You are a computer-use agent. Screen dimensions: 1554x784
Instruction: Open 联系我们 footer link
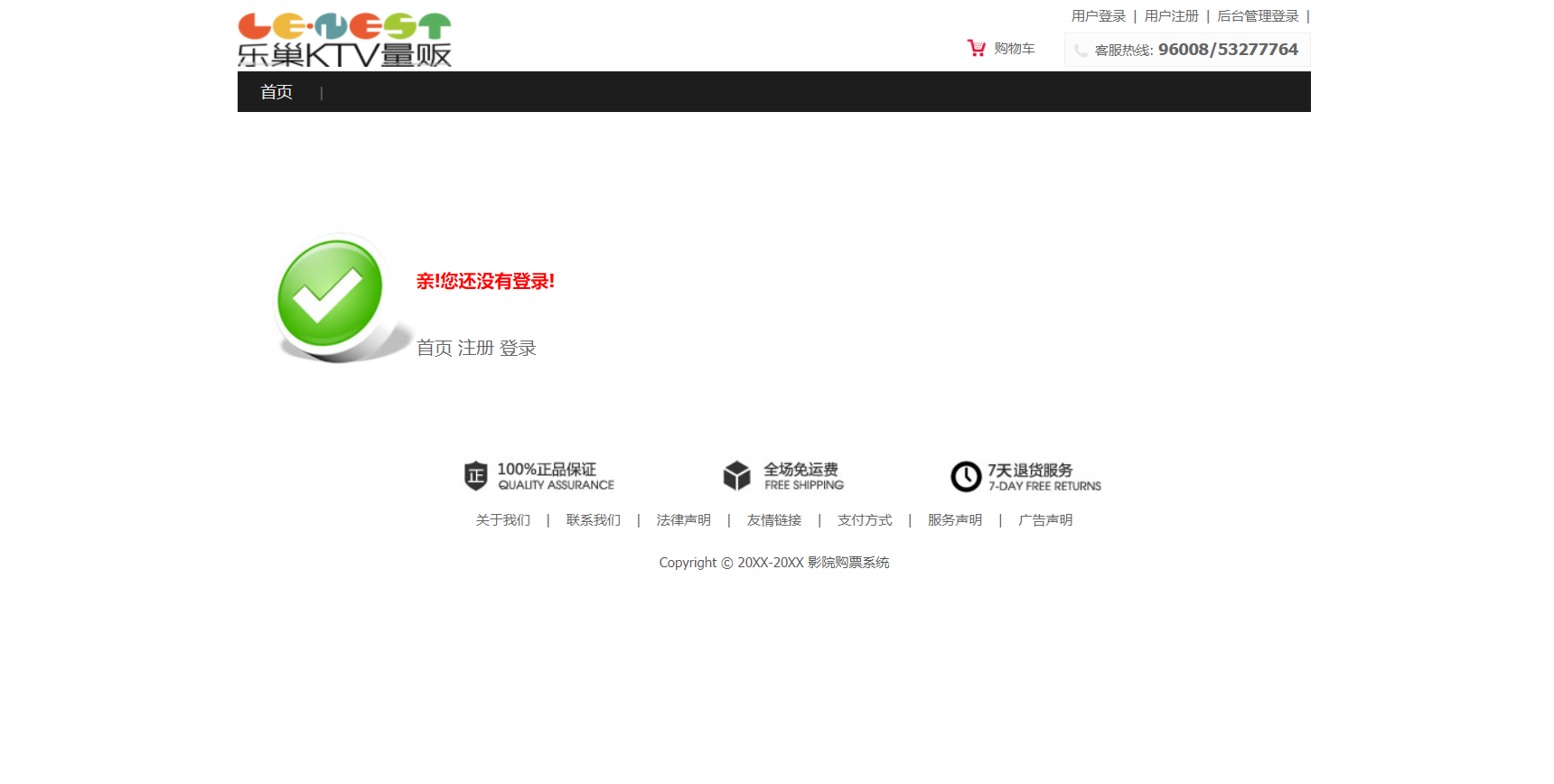594,520
